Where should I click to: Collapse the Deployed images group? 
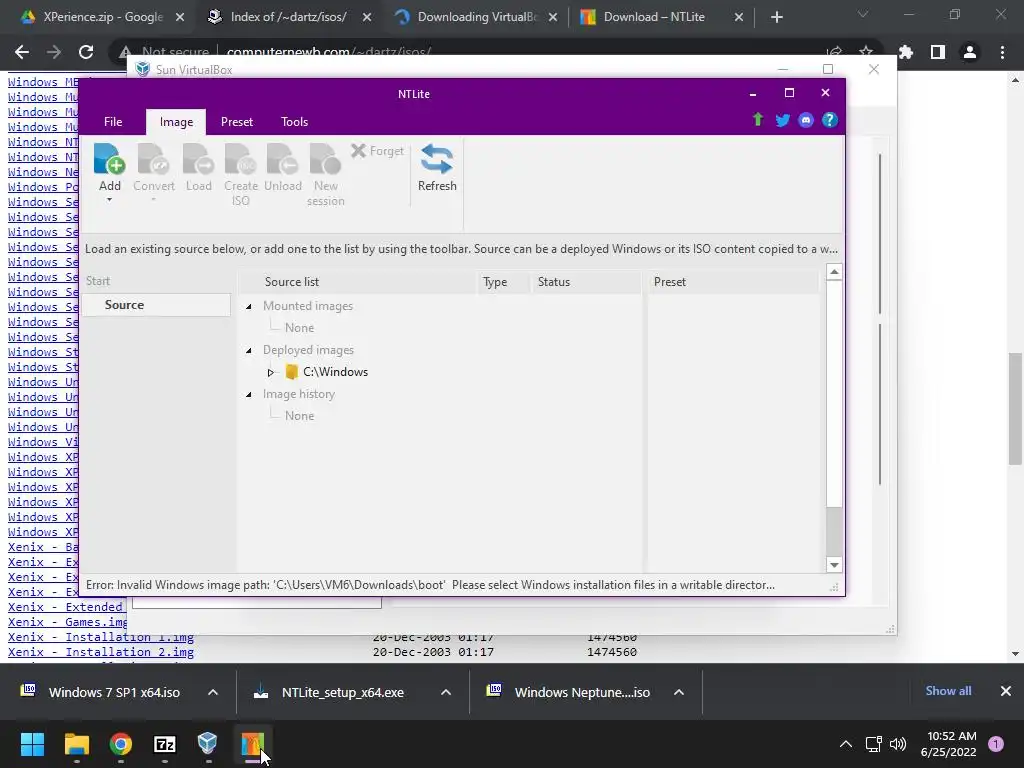coord(249,351)
